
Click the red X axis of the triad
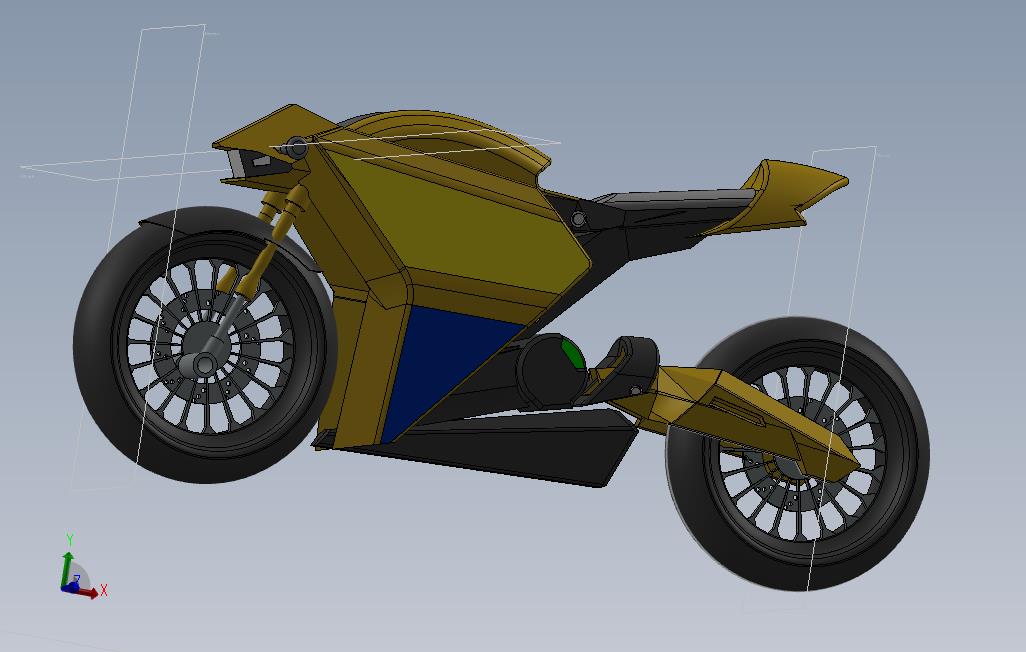click(x=90, y=593)
